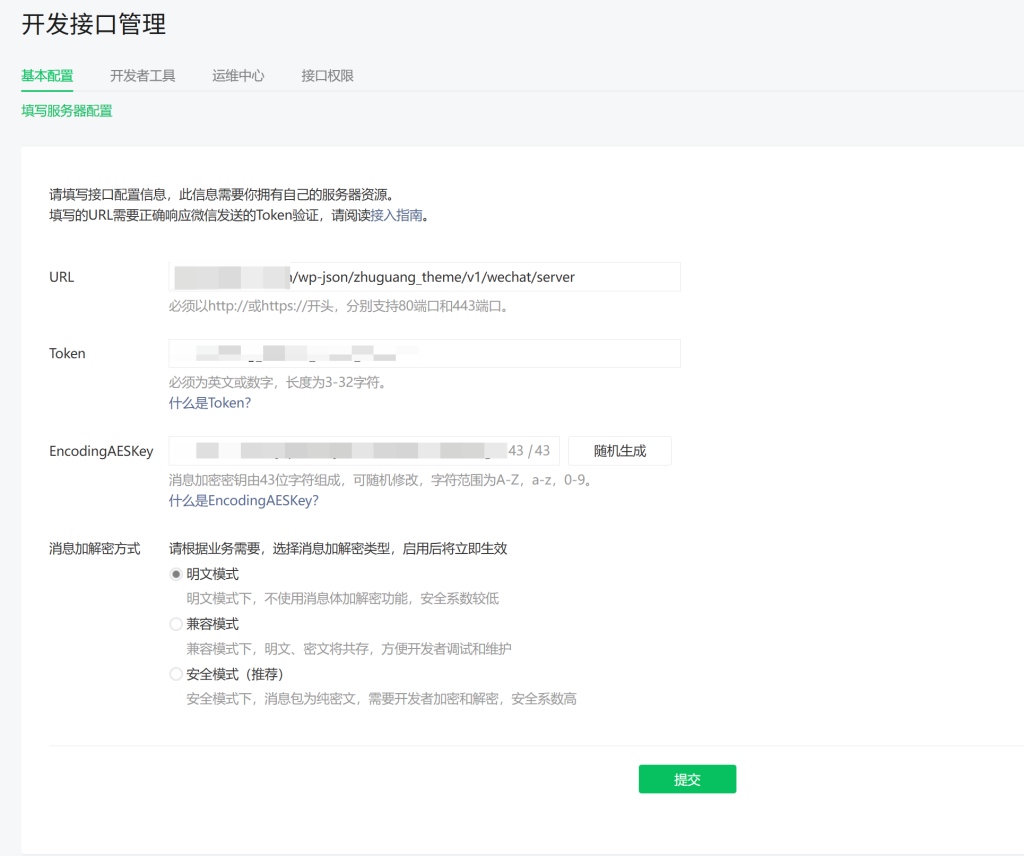1024x856 pixels.
Task: Open the 什么是Token? help link
Action: pyautogui.click(x=209, y=403)
